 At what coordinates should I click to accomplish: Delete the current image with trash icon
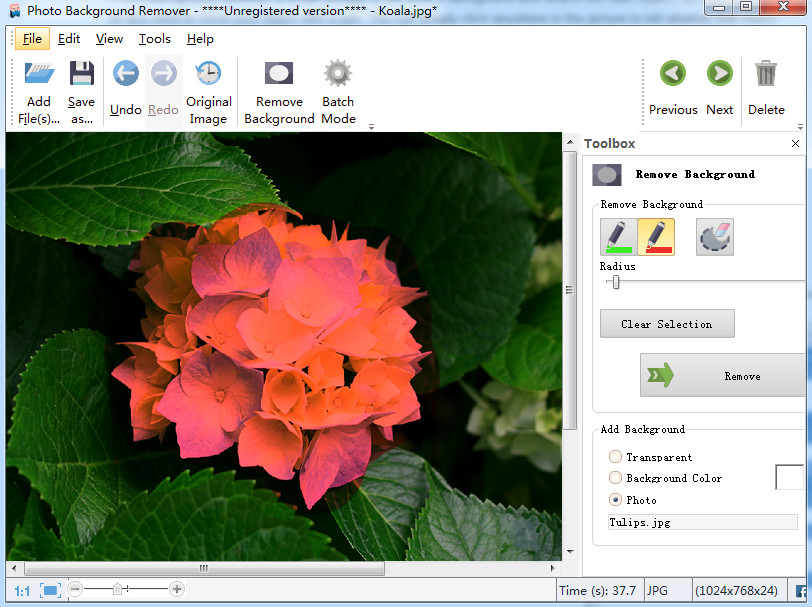click(766, 73)
